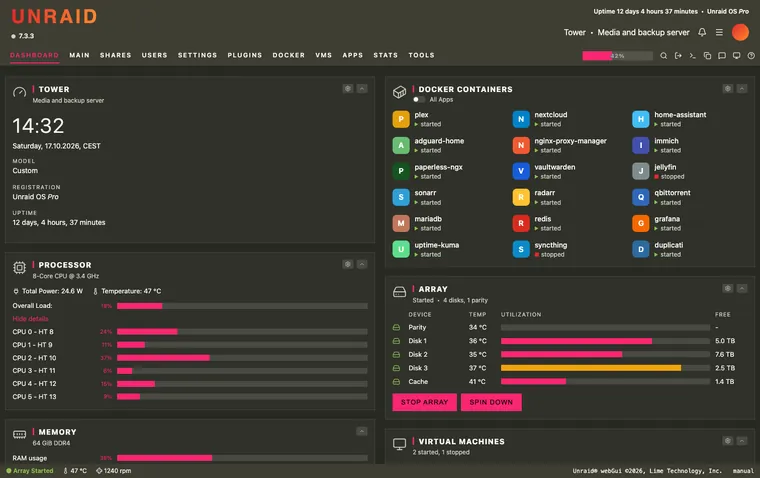Click the search magnifier icon
The width and height of the screenshot is (760, 478).
pyautogui.click(x=664, y=56)
